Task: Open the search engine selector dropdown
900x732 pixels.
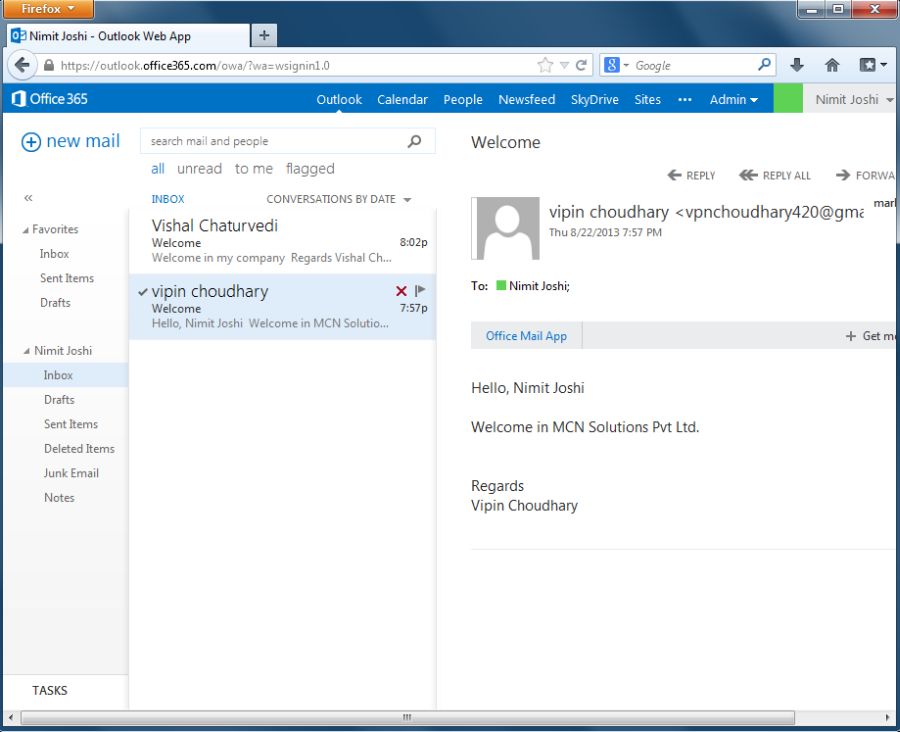Action: 616,65
